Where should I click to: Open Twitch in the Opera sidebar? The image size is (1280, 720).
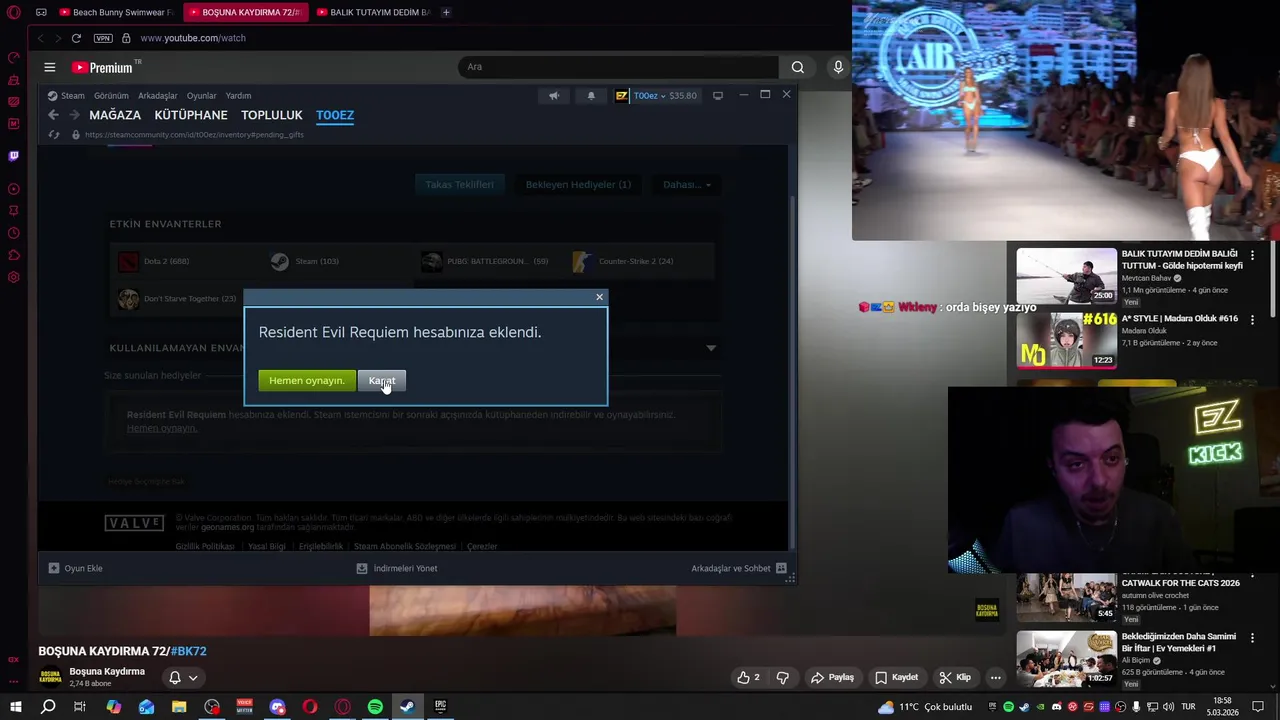[14, 156]
